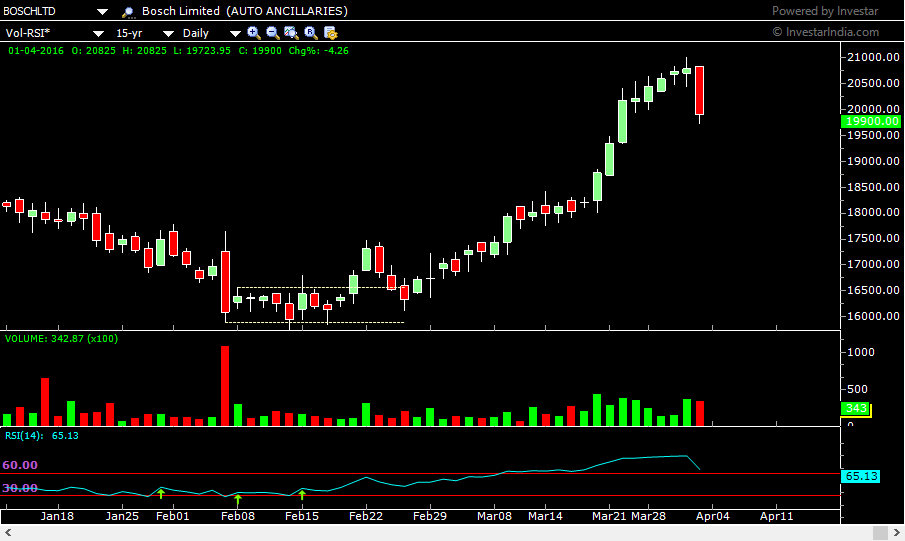905x541 pixels.
Task: Click the VOLUME: 342.87 (x100) title
Action: pyautogui.click(x=61, y=339)
